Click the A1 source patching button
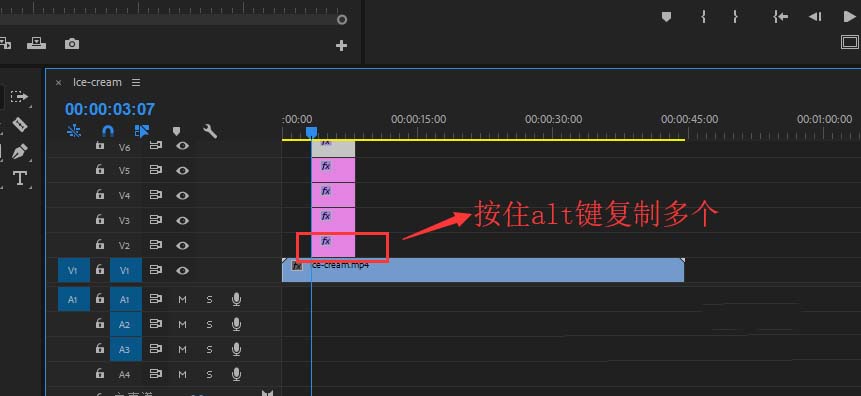 pos(74,299)
